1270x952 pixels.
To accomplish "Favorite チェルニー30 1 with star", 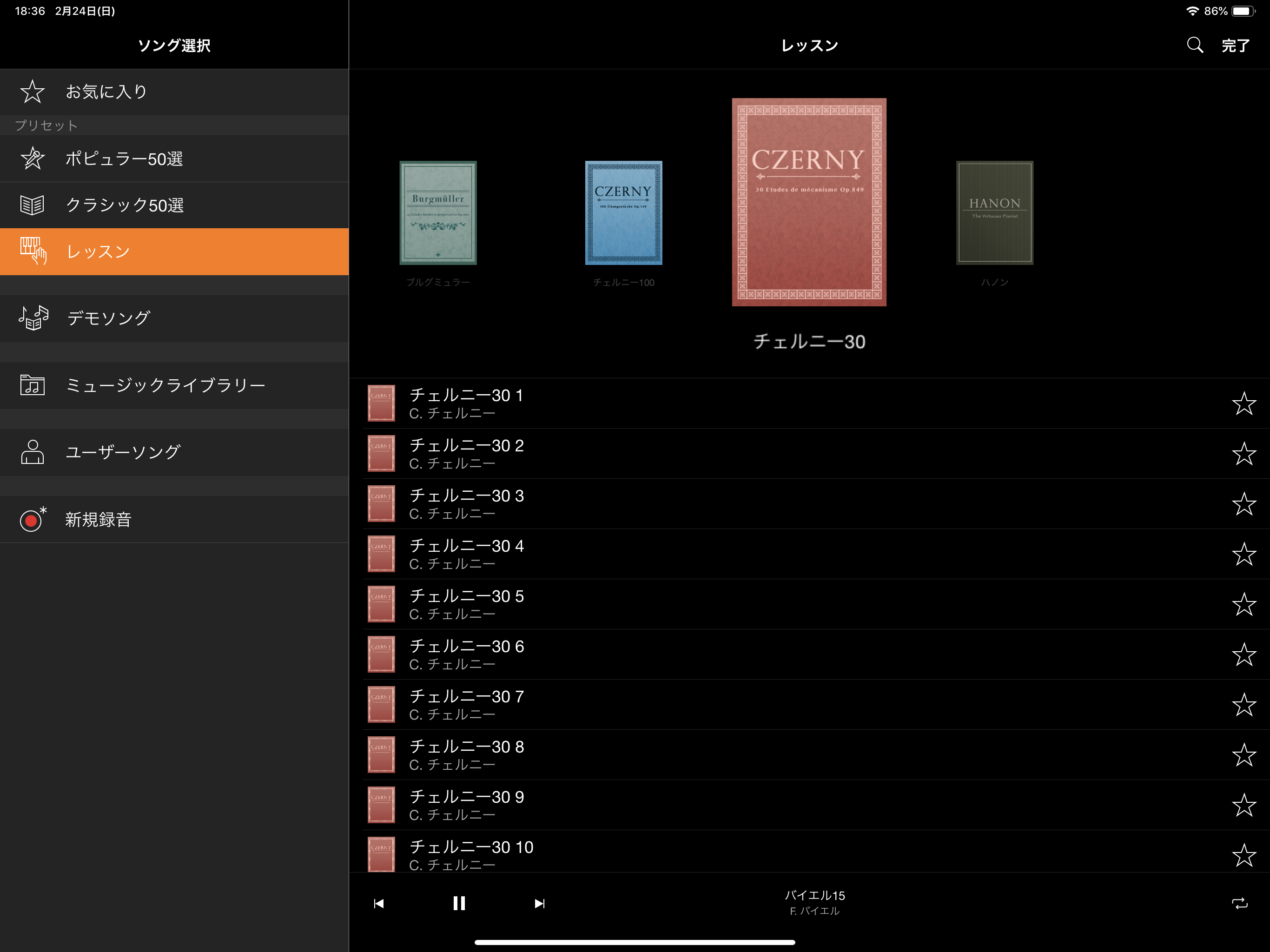I will (x=1244, y=403).
